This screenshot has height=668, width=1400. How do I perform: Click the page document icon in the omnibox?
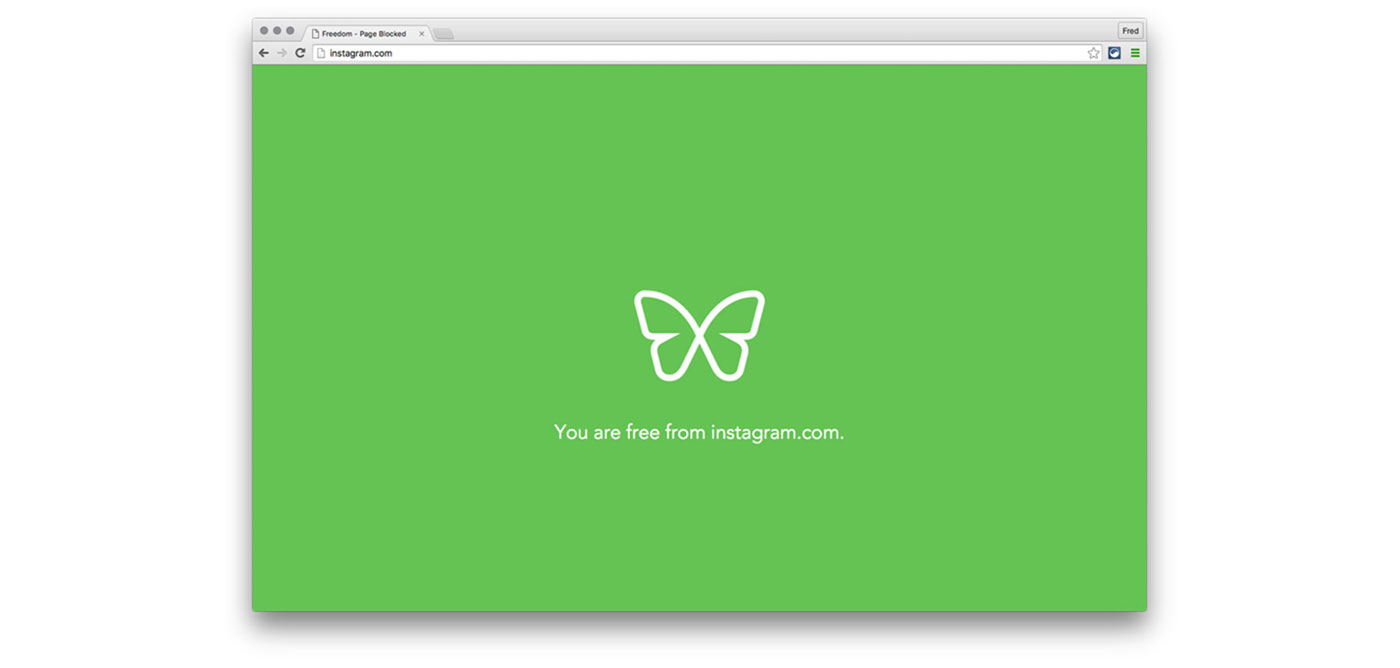[322, 53]
